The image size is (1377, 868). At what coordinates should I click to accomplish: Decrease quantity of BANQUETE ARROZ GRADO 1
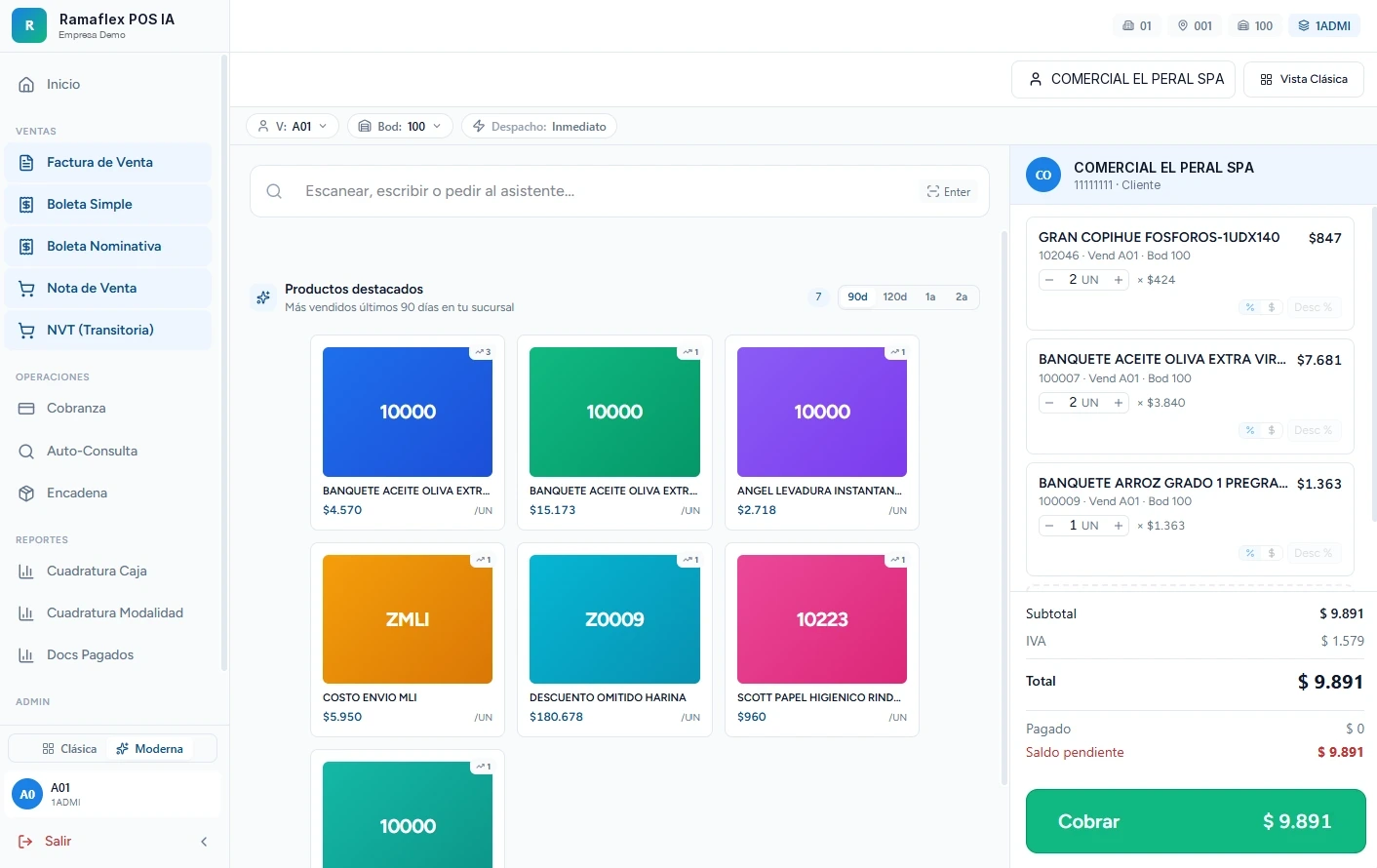pos(1049,526)
